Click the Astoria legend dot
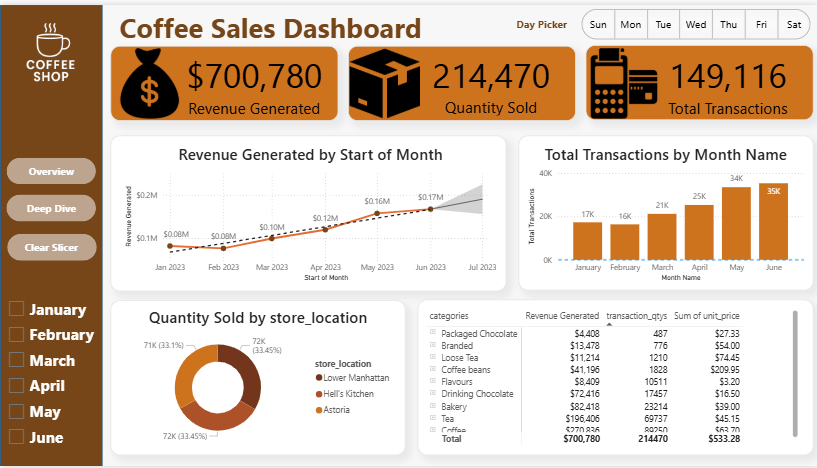This screenshot has width=817, height=468. coord(319,409)
